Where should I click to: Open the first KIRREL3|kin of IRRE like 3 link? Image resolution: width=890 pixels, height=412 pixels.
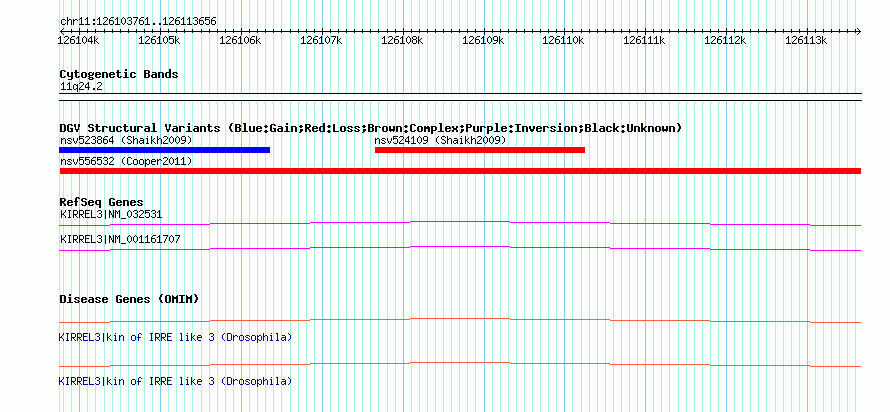(175, 338)
